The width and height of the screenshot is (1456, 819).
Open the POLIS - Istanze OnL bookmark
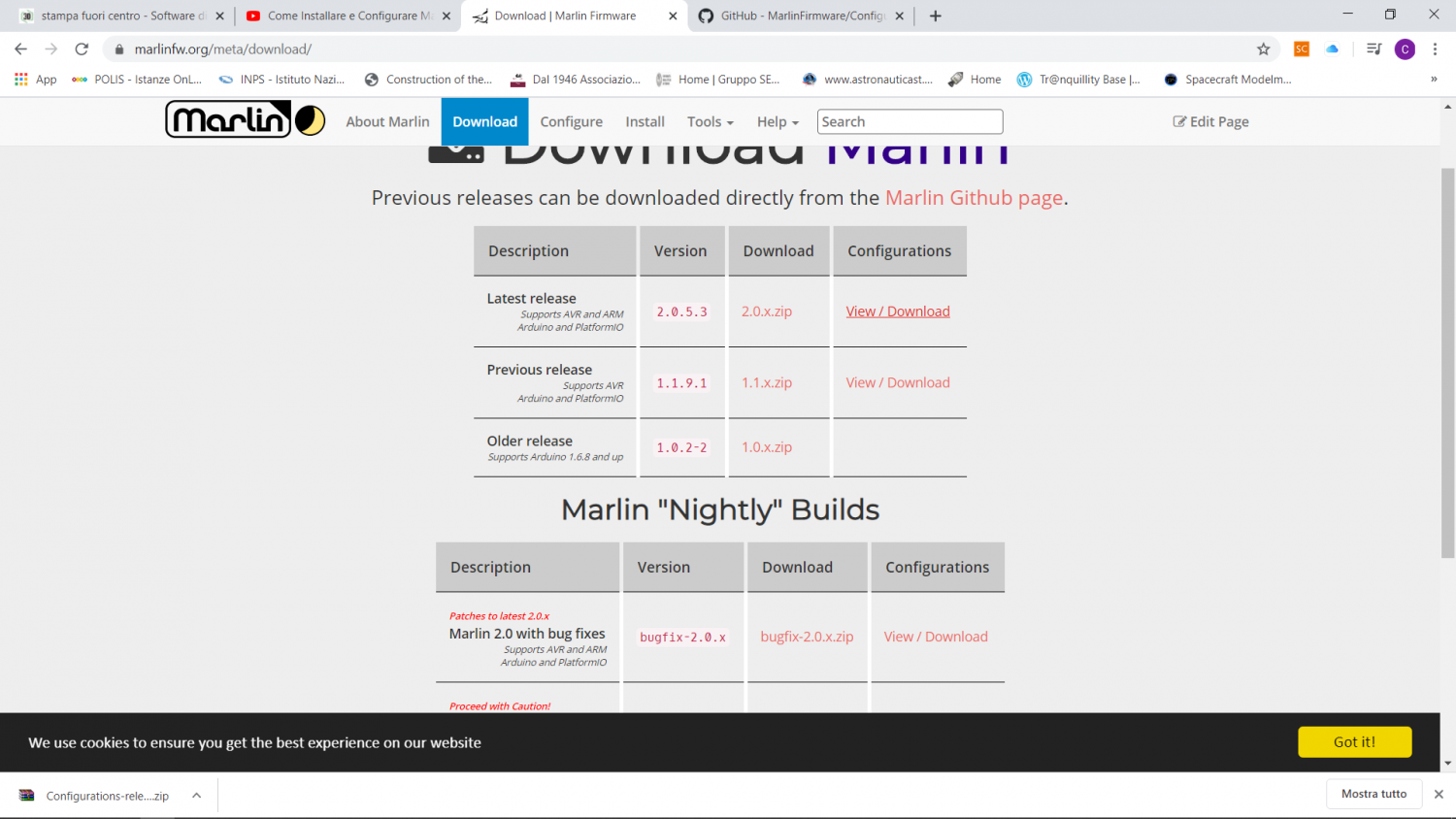[x=137, y=80]
